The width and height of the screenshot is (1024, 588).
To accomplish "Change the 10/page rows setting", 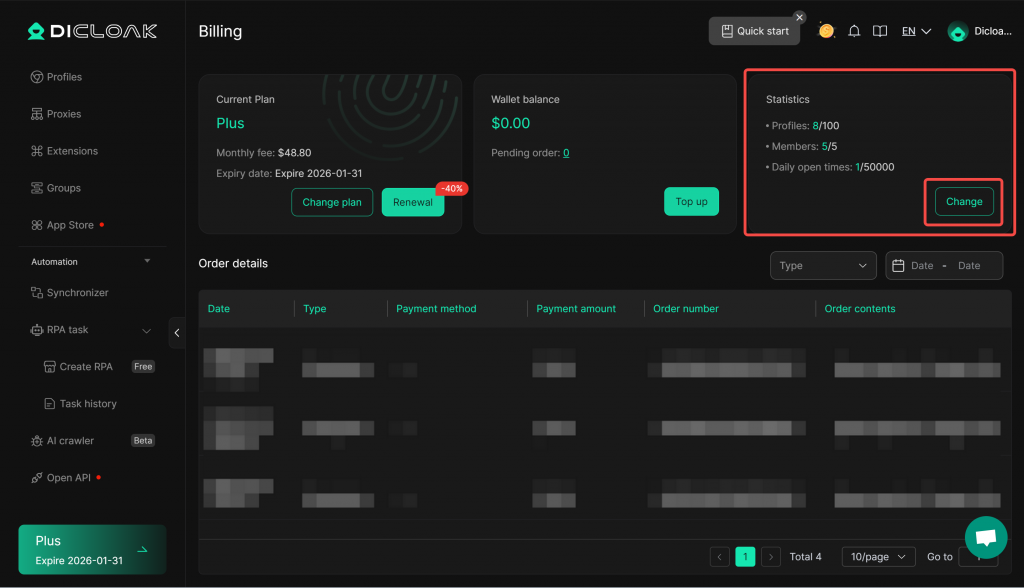I will point(877,557).
